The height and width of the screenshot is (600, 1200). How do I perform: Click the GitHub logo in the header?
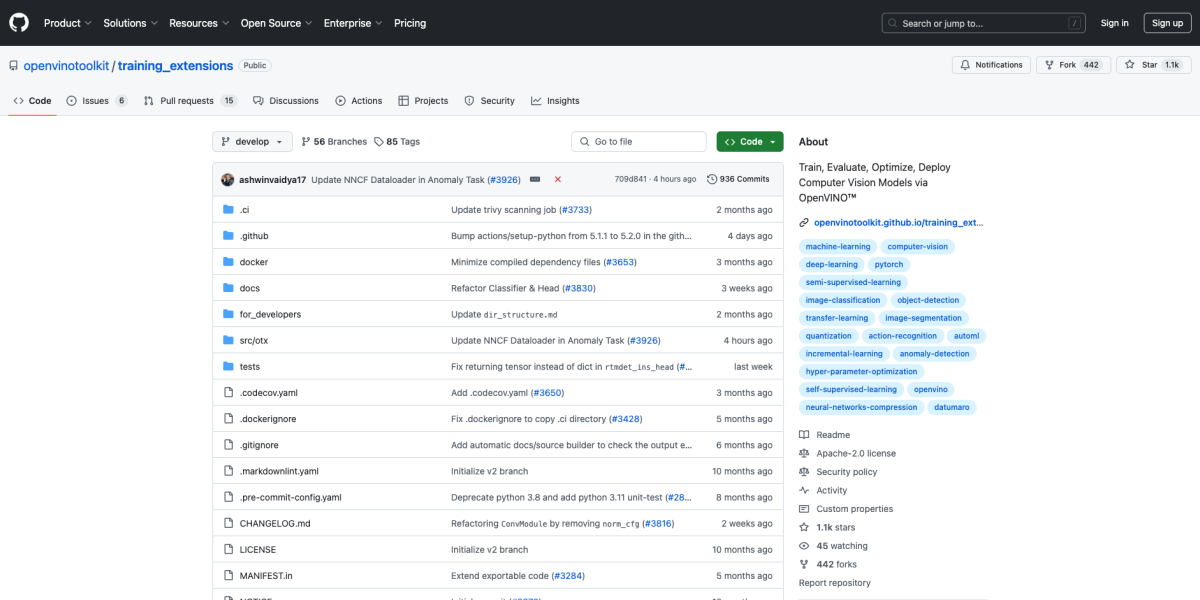pyautogui.click(x=18, y=22)
